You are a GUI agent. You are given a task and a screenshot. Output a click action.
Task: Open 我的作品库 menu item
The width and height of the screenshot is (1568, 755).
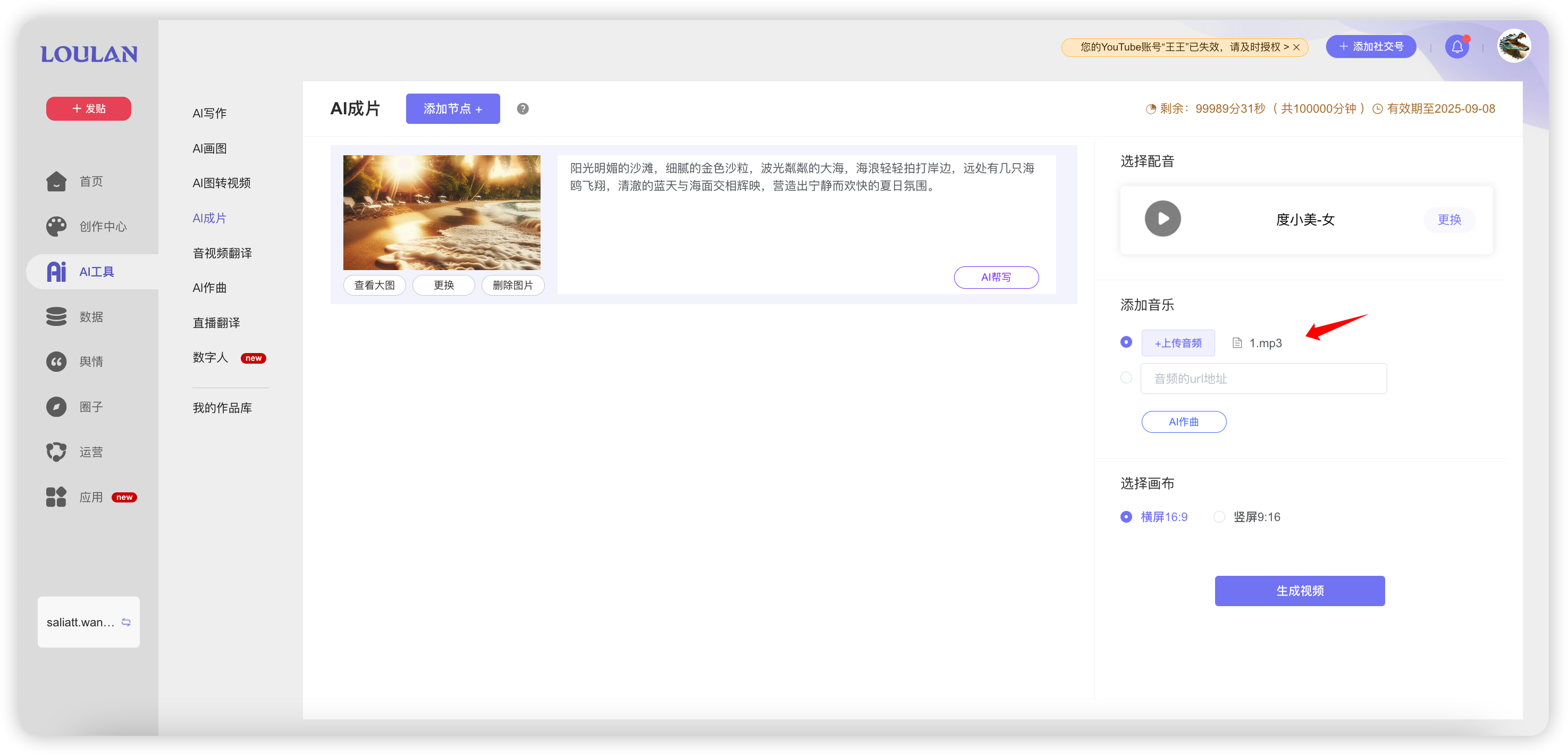point(222,408)
